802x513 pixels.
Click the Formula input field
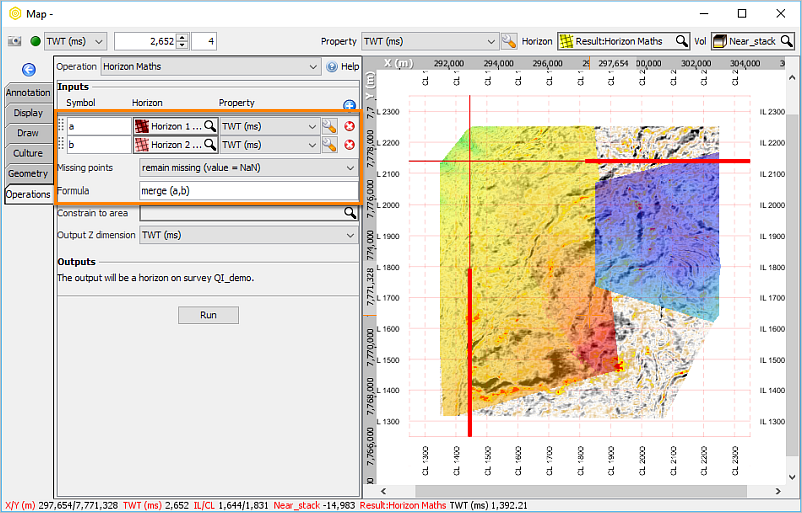tap(247, 191)
